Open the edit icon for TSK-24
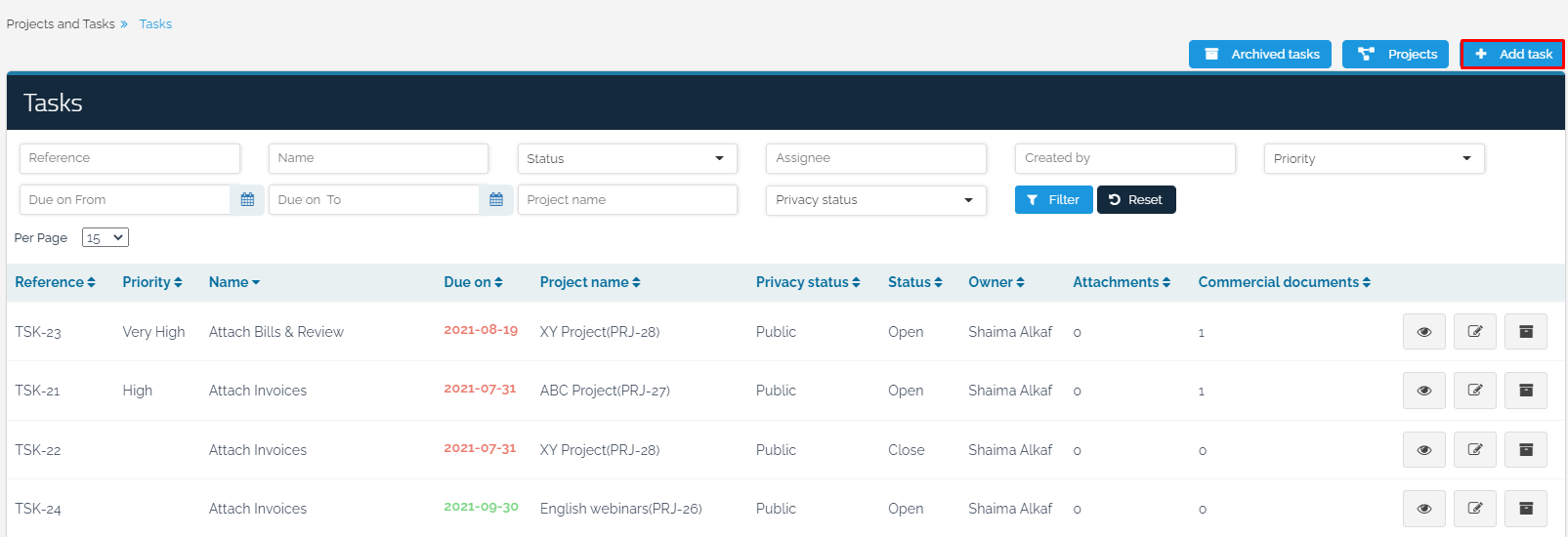The image size is (1568, 537). coord(1474,509)
